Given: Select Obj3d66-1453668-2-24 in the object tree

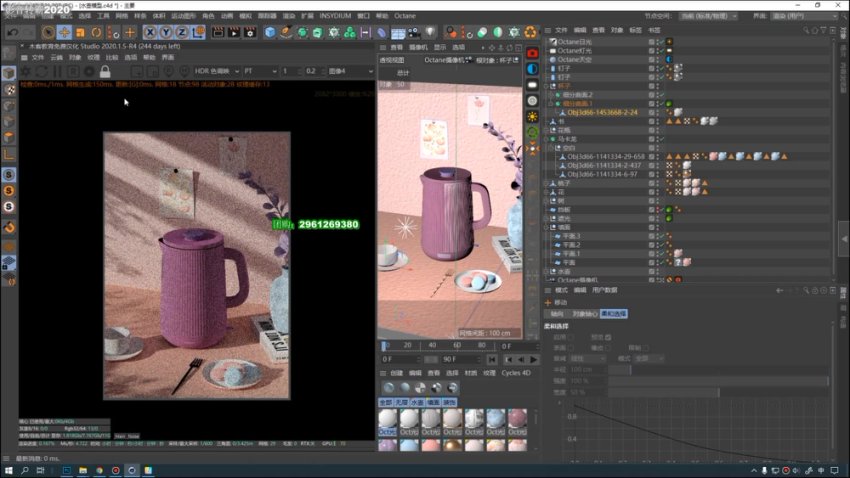Looking at the screenshot, I should 602,112.
